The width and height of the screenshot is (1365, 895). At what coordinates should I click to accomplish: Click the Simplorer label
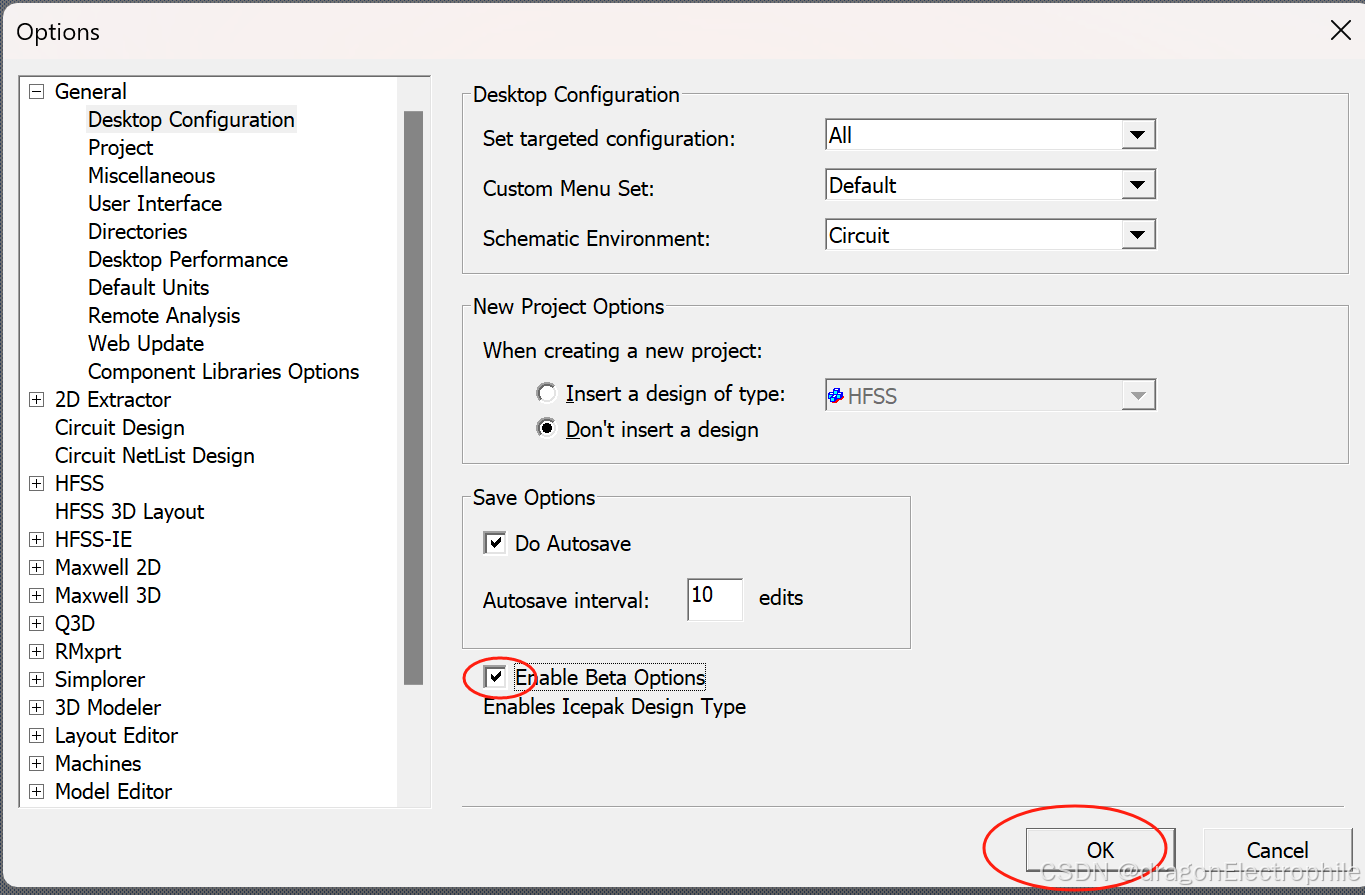[x=100, y=680]
